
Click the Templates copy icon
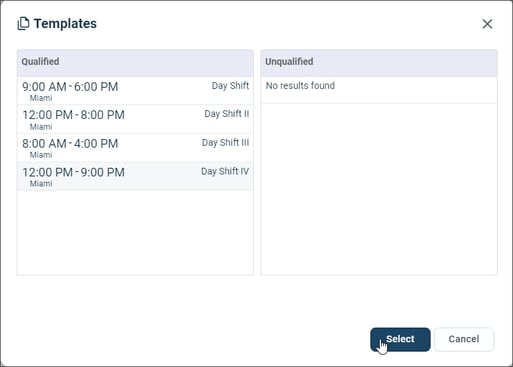23,24
